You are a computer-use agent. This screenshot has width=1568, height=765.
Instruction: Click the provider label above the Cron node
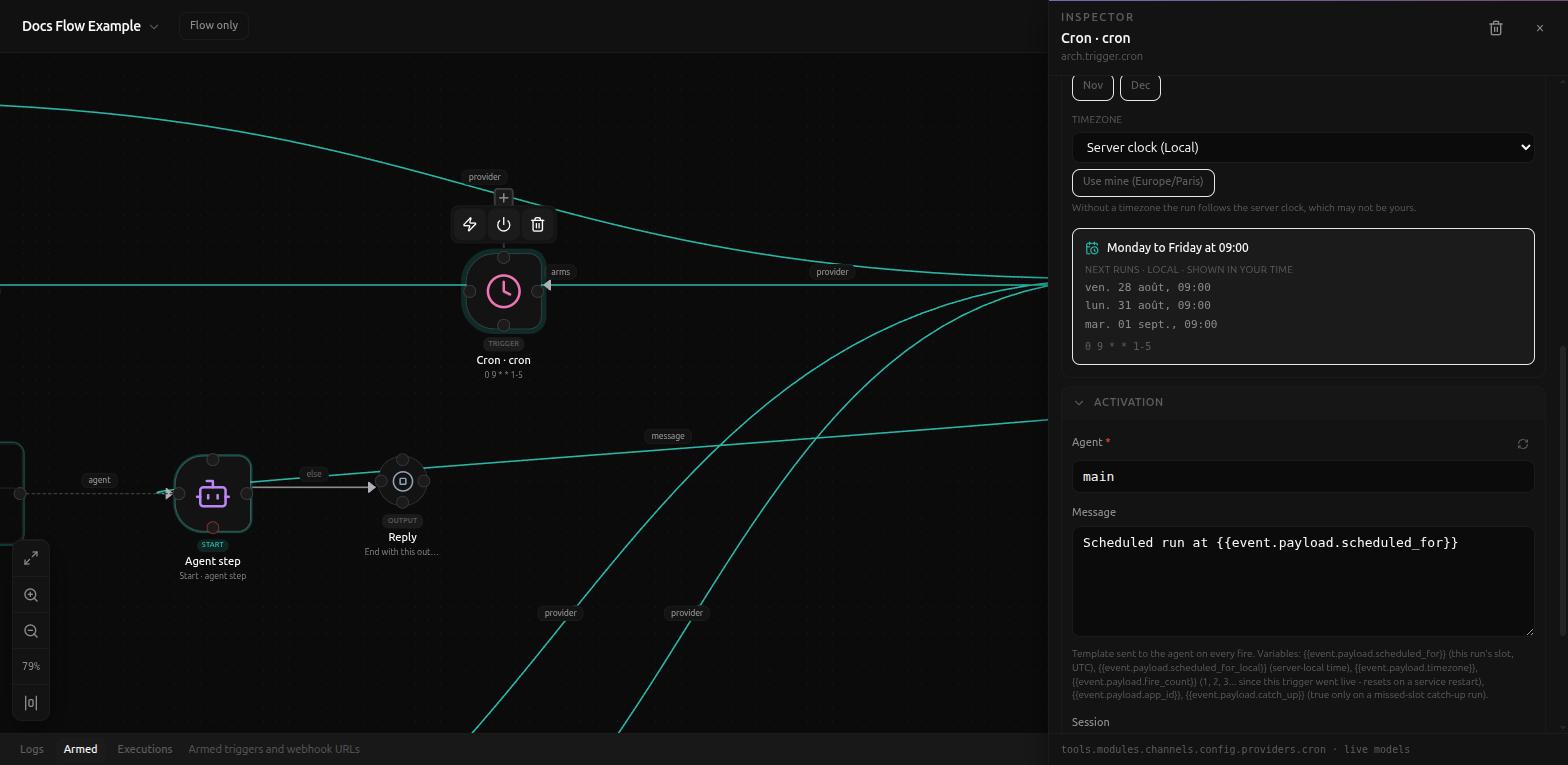click(485, 177)
